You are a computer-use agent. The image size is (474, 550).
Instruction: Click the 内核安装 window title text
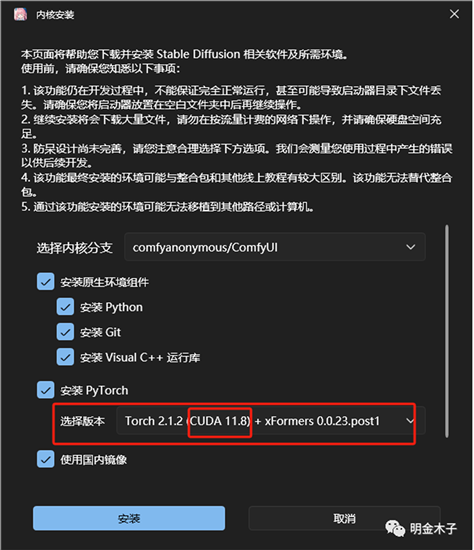[55, 15]
